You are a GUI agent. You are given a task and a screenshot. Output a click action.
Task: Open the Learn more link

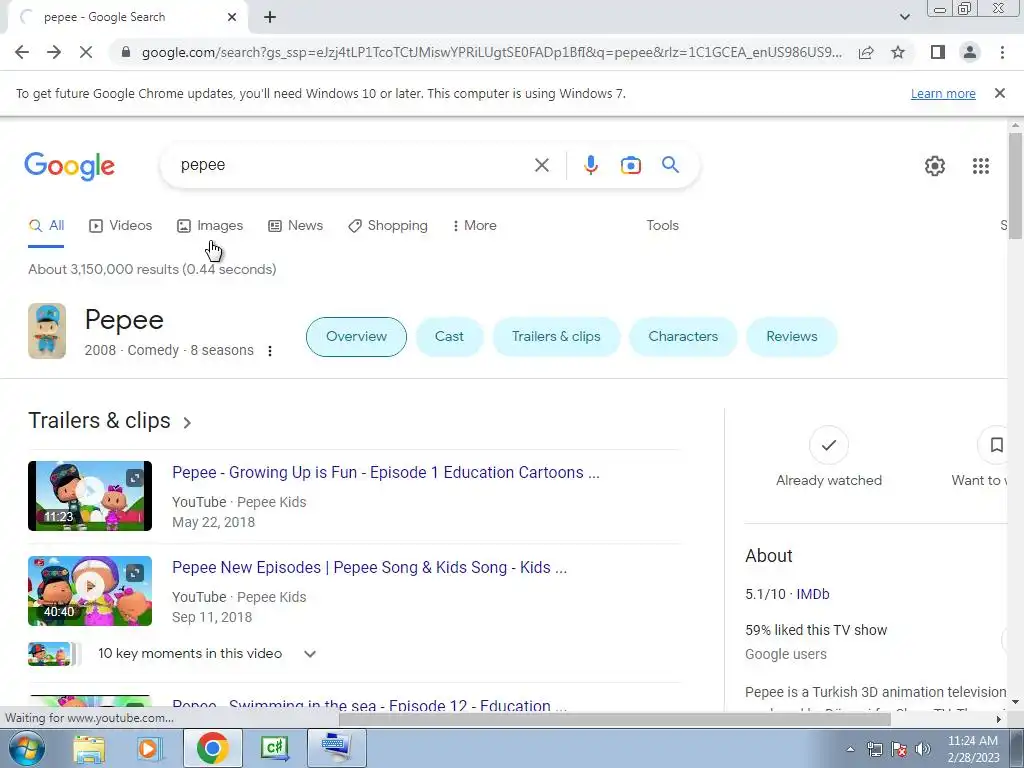pyautogui.click(x=943, y=93)
